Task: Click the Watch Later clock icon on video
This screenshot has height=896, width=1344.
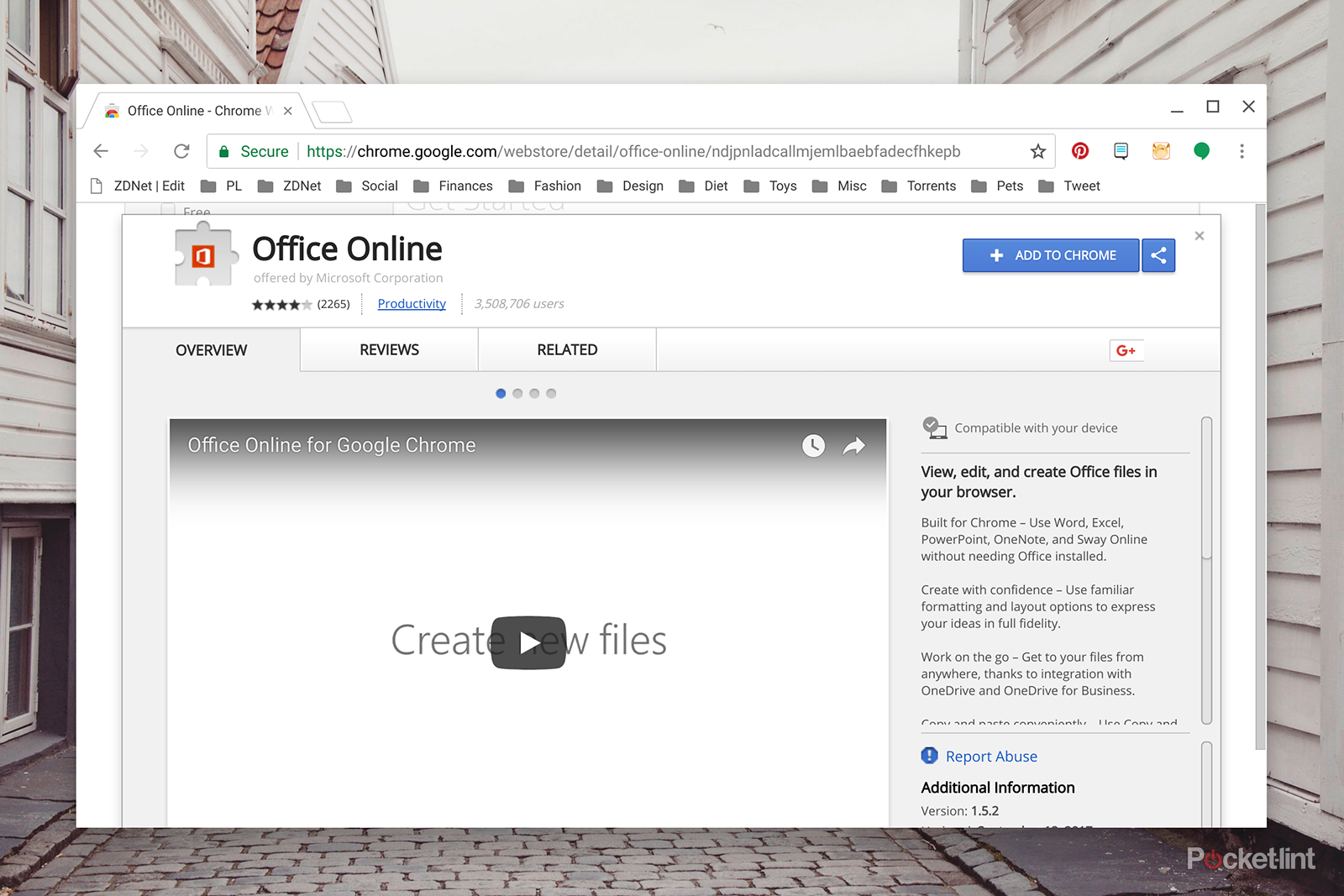Action: click(813, 446)
